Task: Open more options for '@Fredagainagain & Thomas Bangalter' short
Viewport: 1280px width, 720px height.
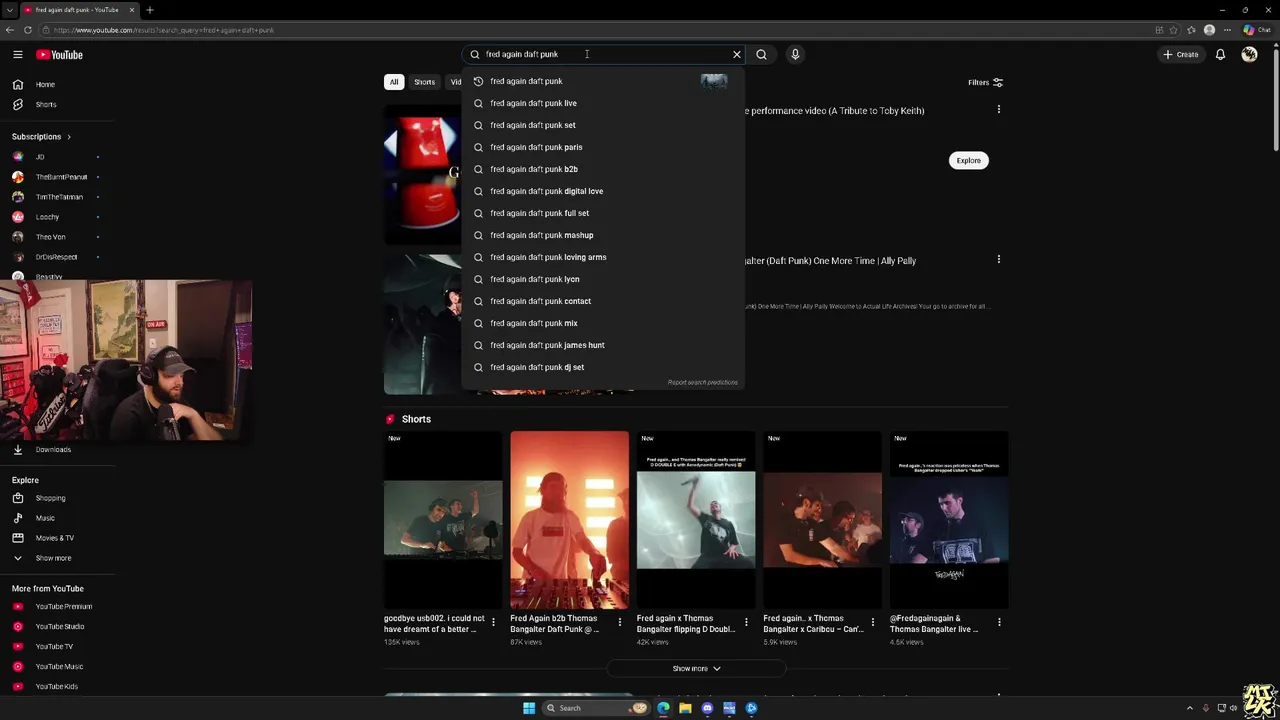Action: [999, 622]
